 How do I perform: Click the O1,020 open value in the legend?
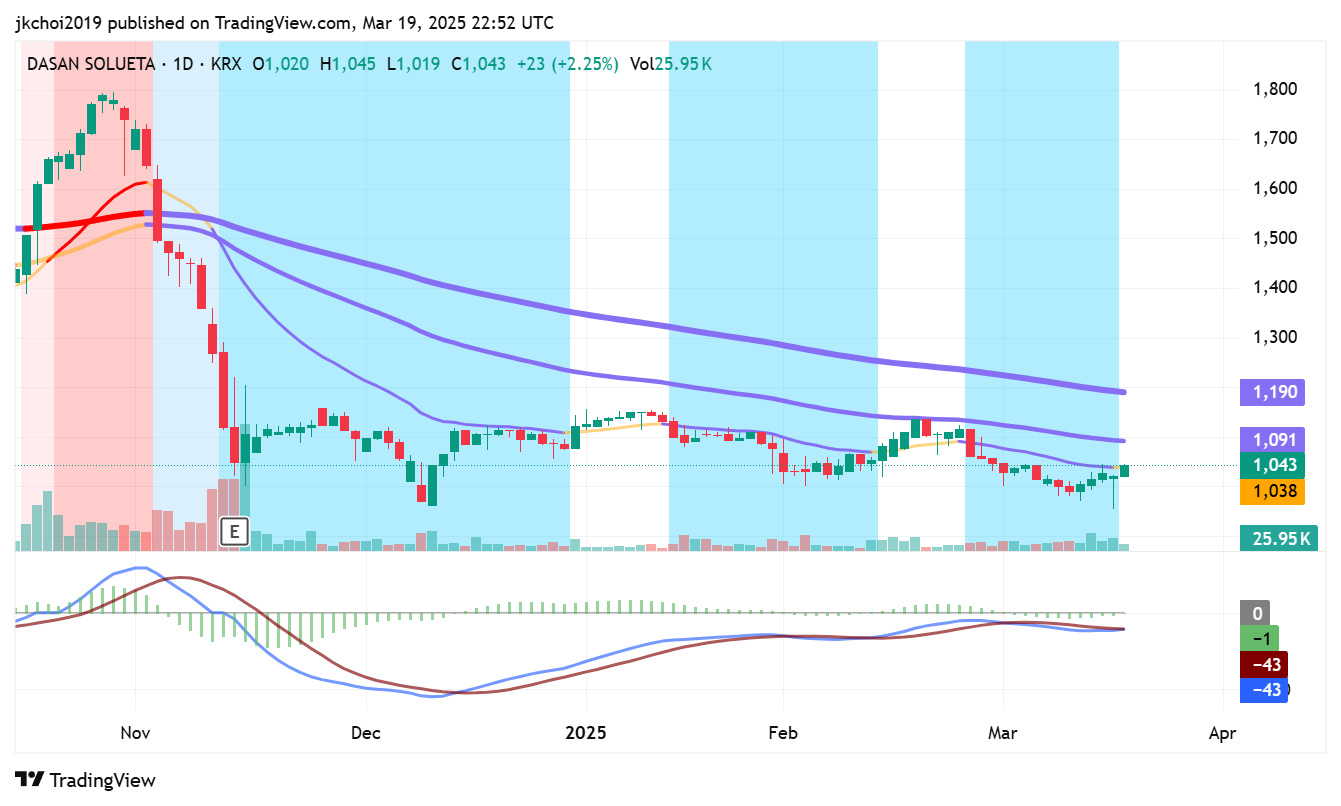(x=280, y=64)
